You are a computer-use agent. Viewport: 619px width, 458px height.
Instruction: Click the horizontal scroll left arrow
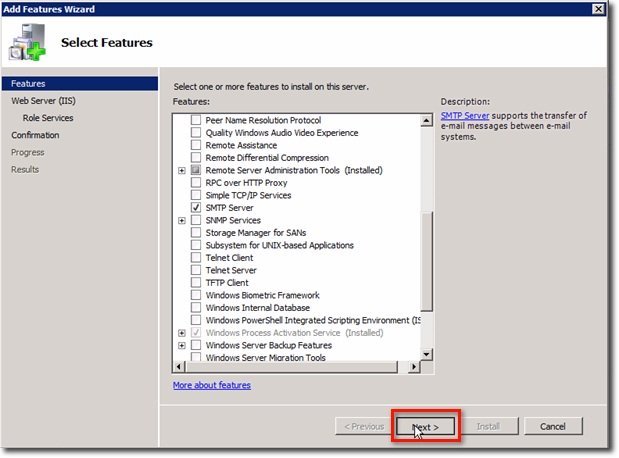tap(179, 367)
